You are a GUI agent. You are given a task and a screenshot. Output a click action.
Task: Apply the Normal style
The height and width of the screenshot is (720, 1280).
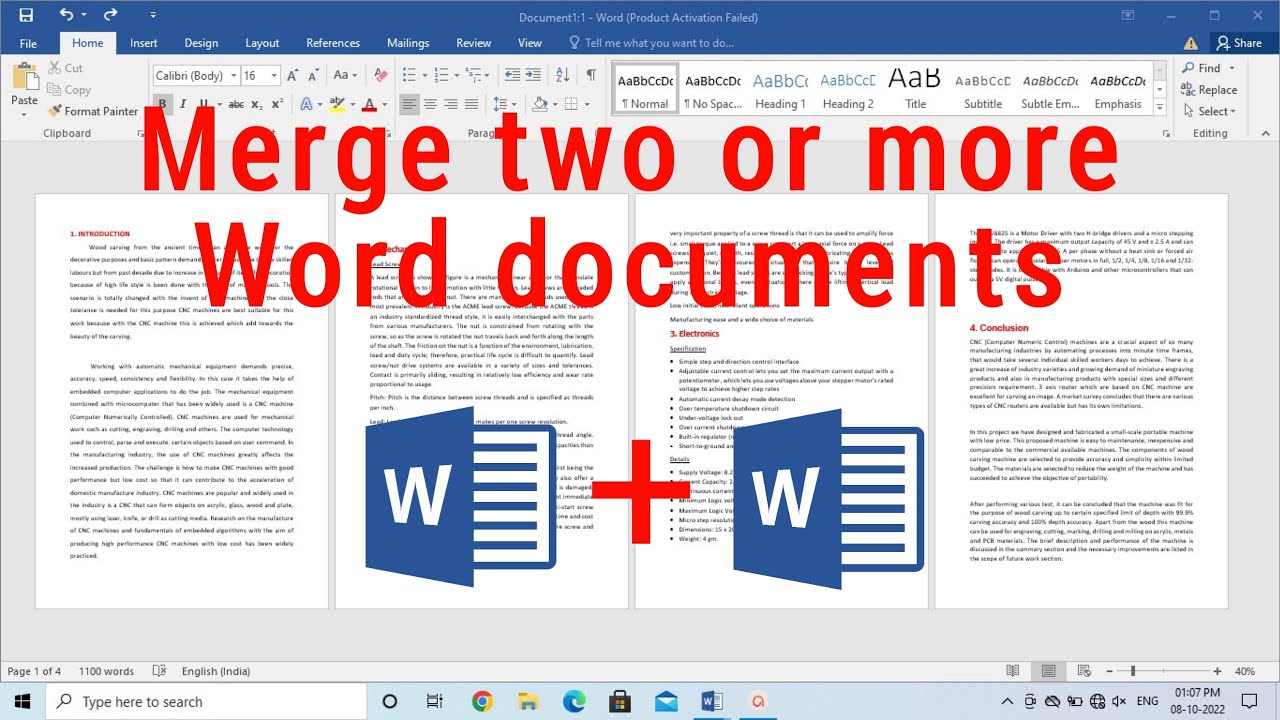645,90
